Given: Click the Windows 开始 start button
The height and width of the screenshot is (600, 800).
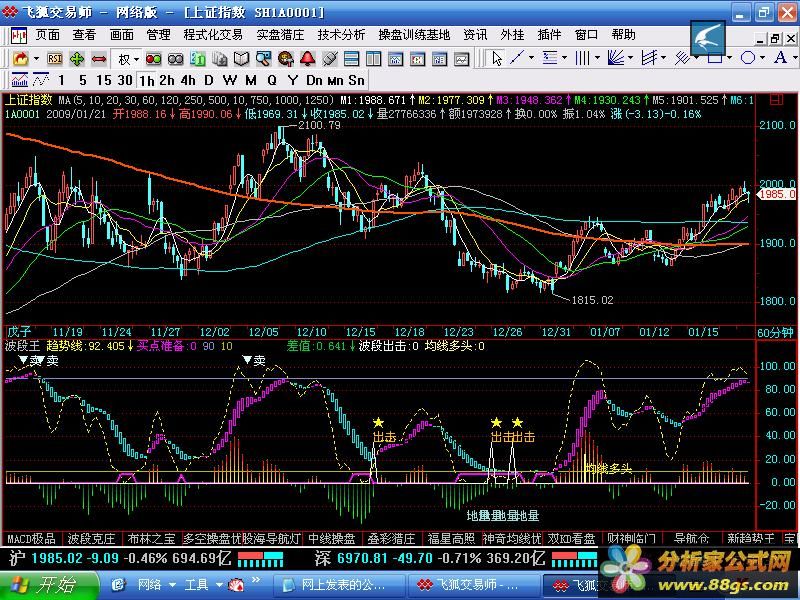Looking at the screenshot, I should click(48, 586).
